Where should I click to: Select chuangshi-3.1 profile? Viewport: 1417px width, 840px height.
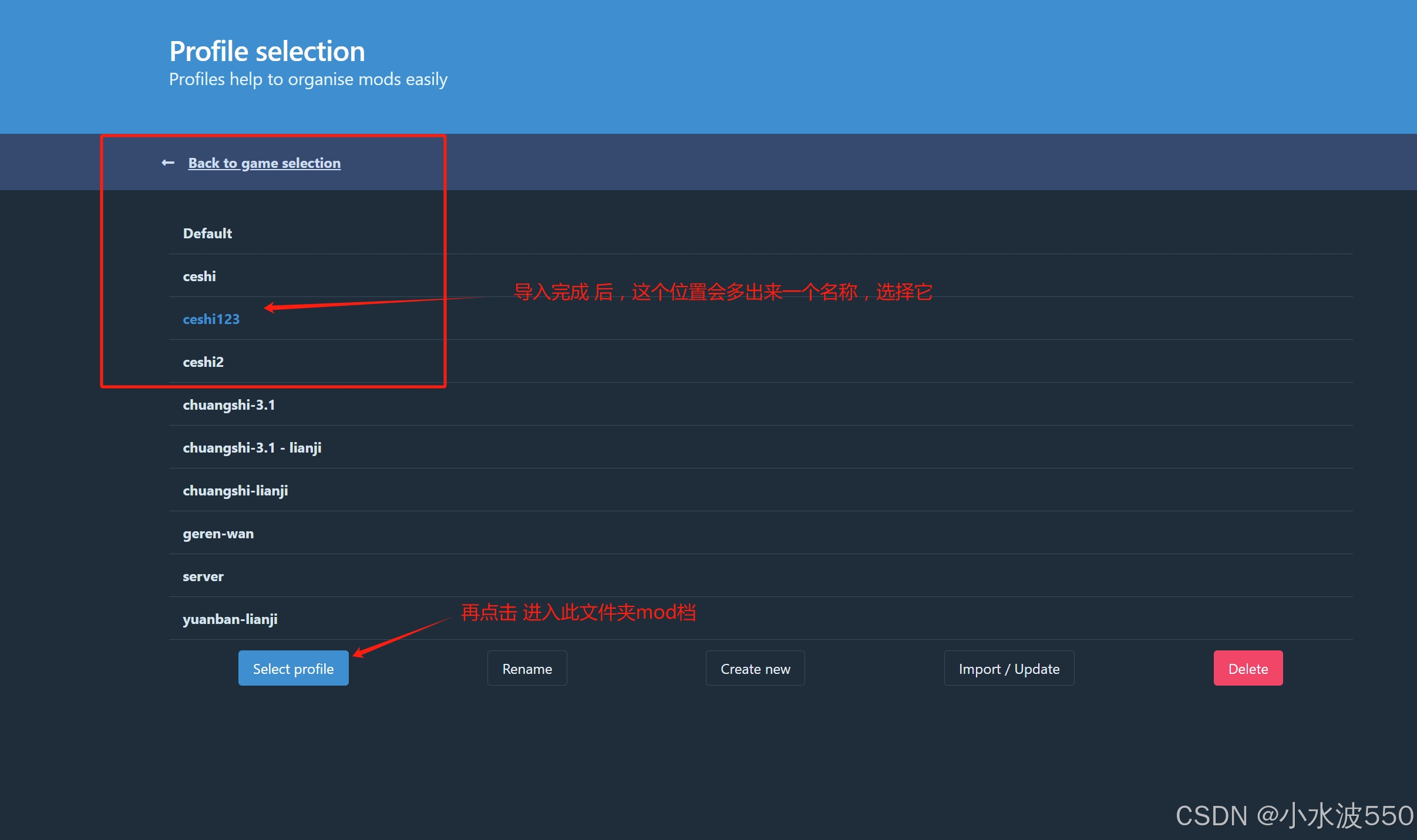228,404
